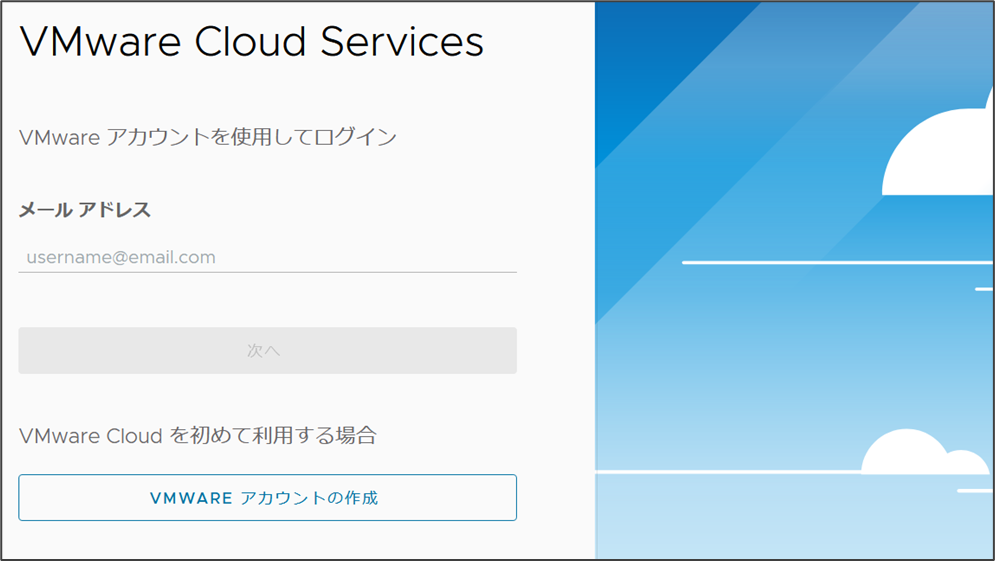Click the VMware アカウントを使用してログイン text

208,137
